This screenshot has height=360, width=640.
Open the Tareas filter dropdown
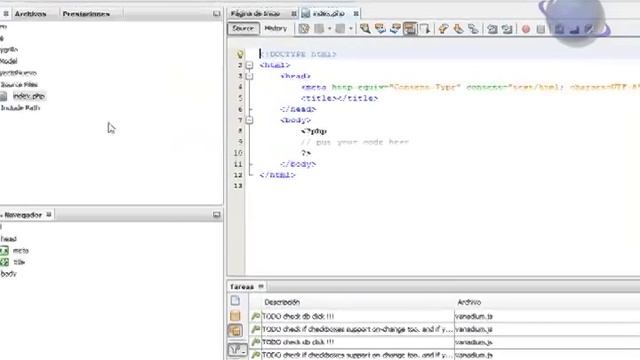pyautogui.click(x=237, y=349)
